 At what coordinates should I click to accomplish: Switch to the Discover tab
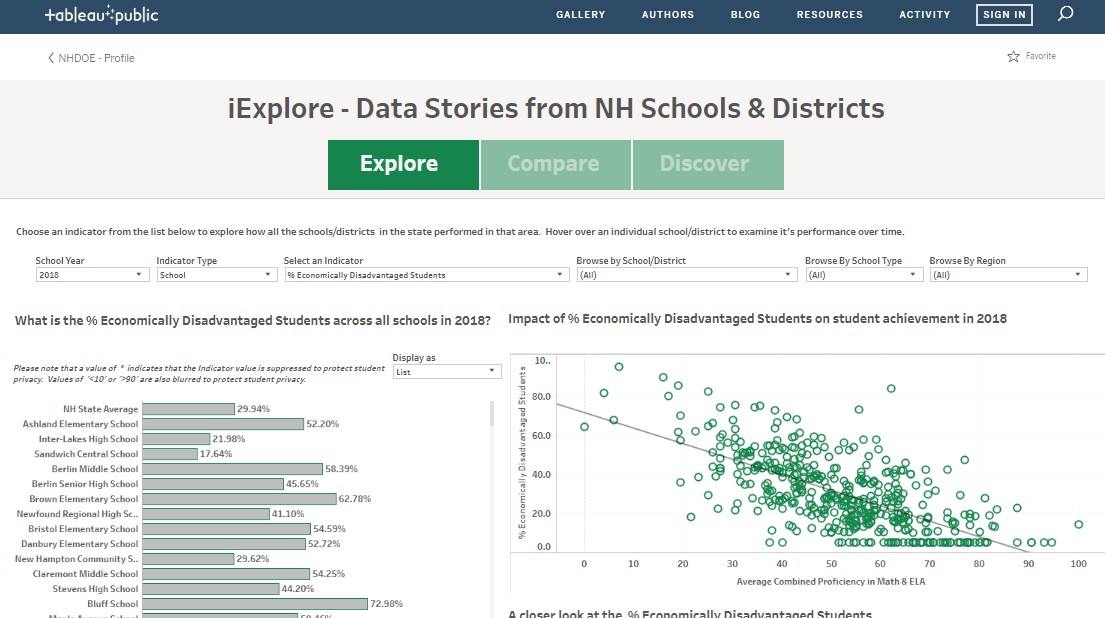[x=705, y=164]
